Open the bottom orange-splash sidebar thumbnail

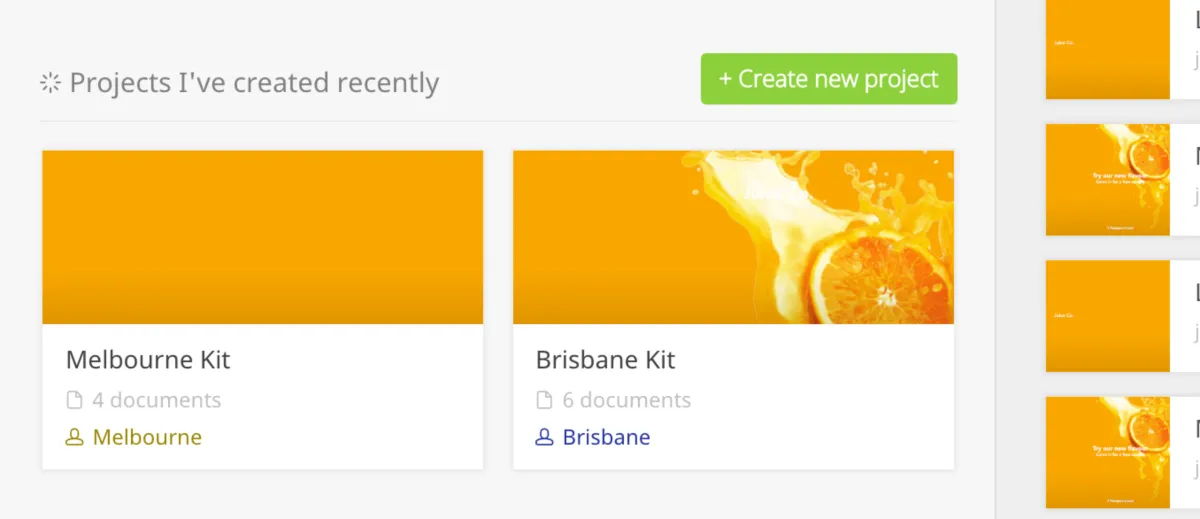[x=1107, y=452]
